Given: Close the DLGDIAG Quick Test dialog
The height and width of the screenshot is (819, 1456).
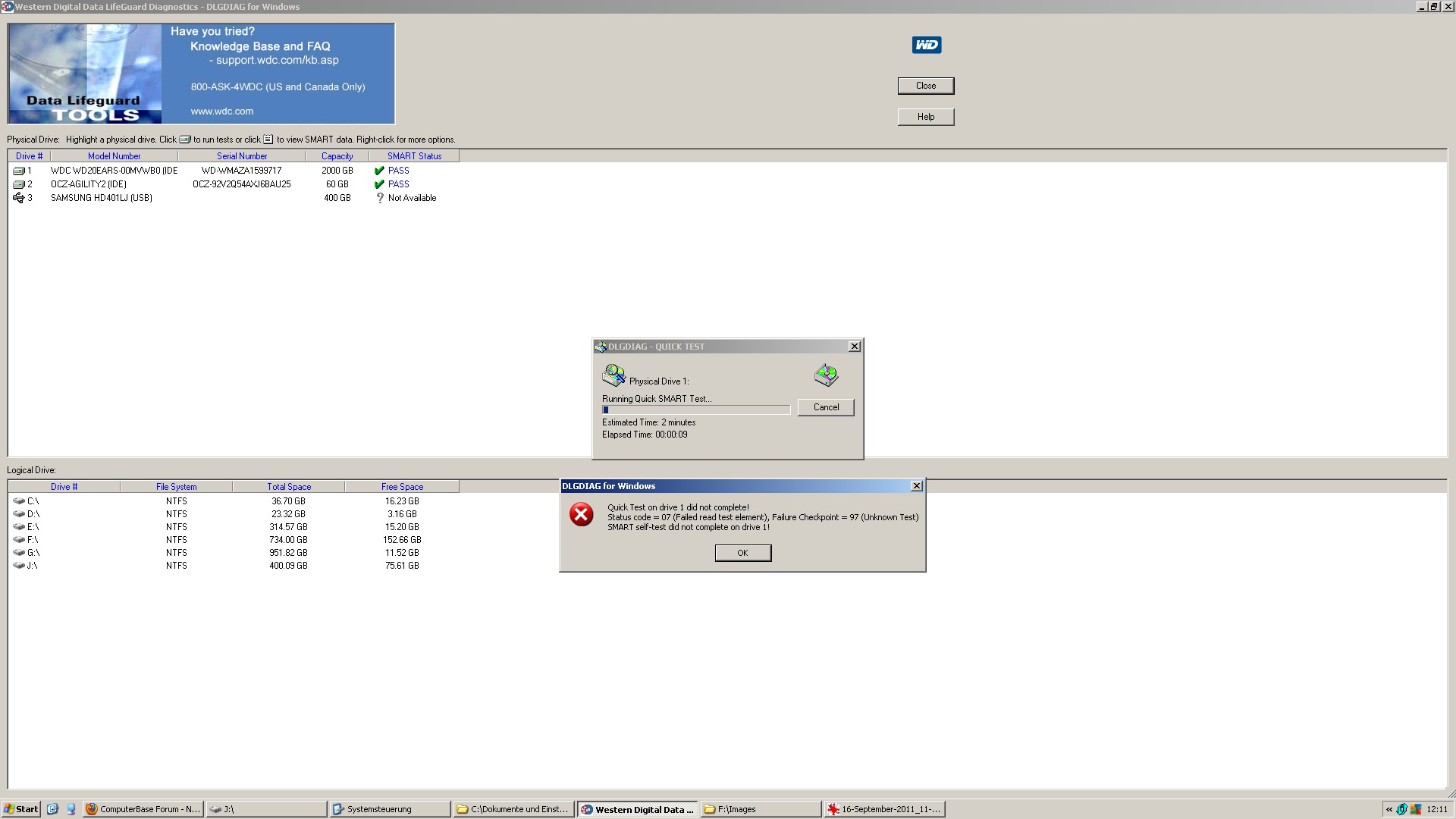Looking at the screenshot, I should (855, 347).
